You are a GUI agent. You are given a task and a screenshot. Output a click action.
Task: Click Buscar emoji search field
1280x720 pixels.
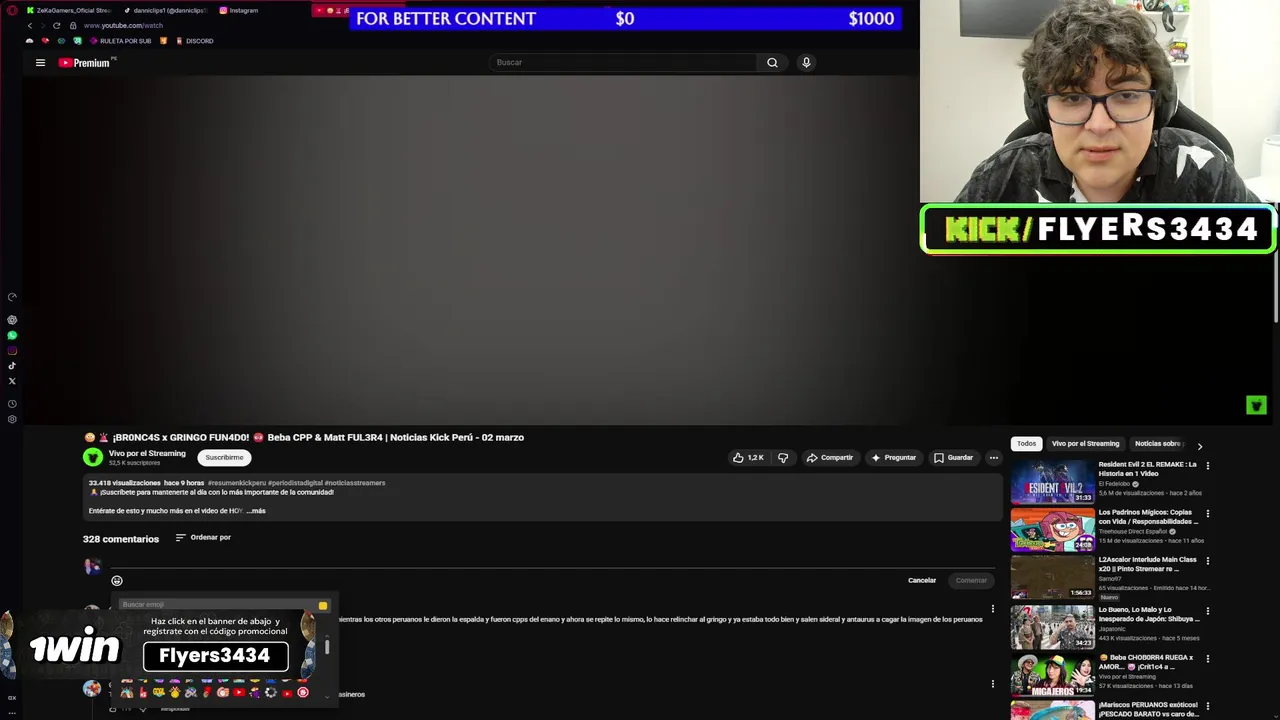click(x=215, y=605)
